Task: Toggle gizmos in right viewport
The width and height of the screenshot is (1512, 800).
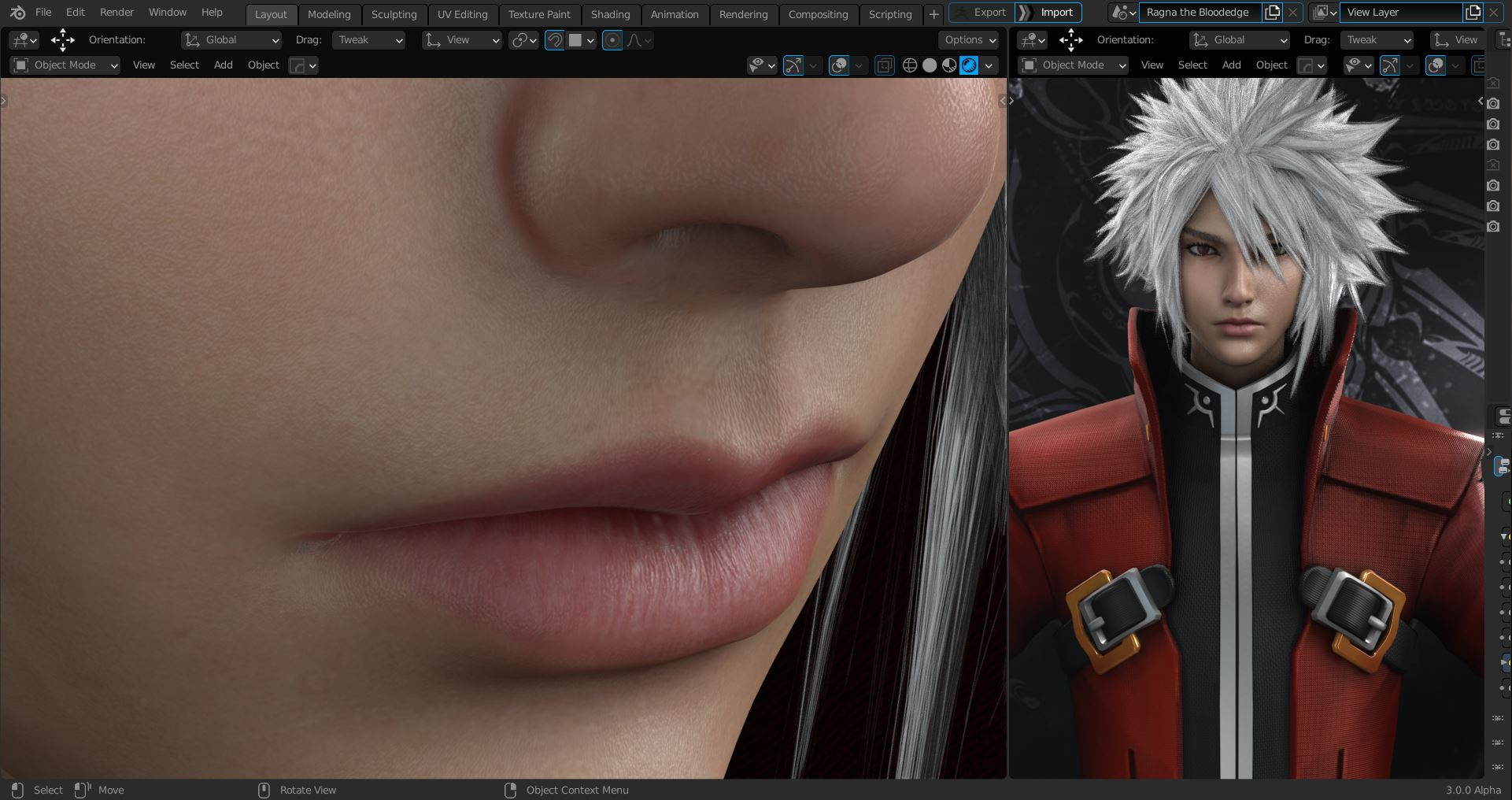Action: [x=1391, y=65]
